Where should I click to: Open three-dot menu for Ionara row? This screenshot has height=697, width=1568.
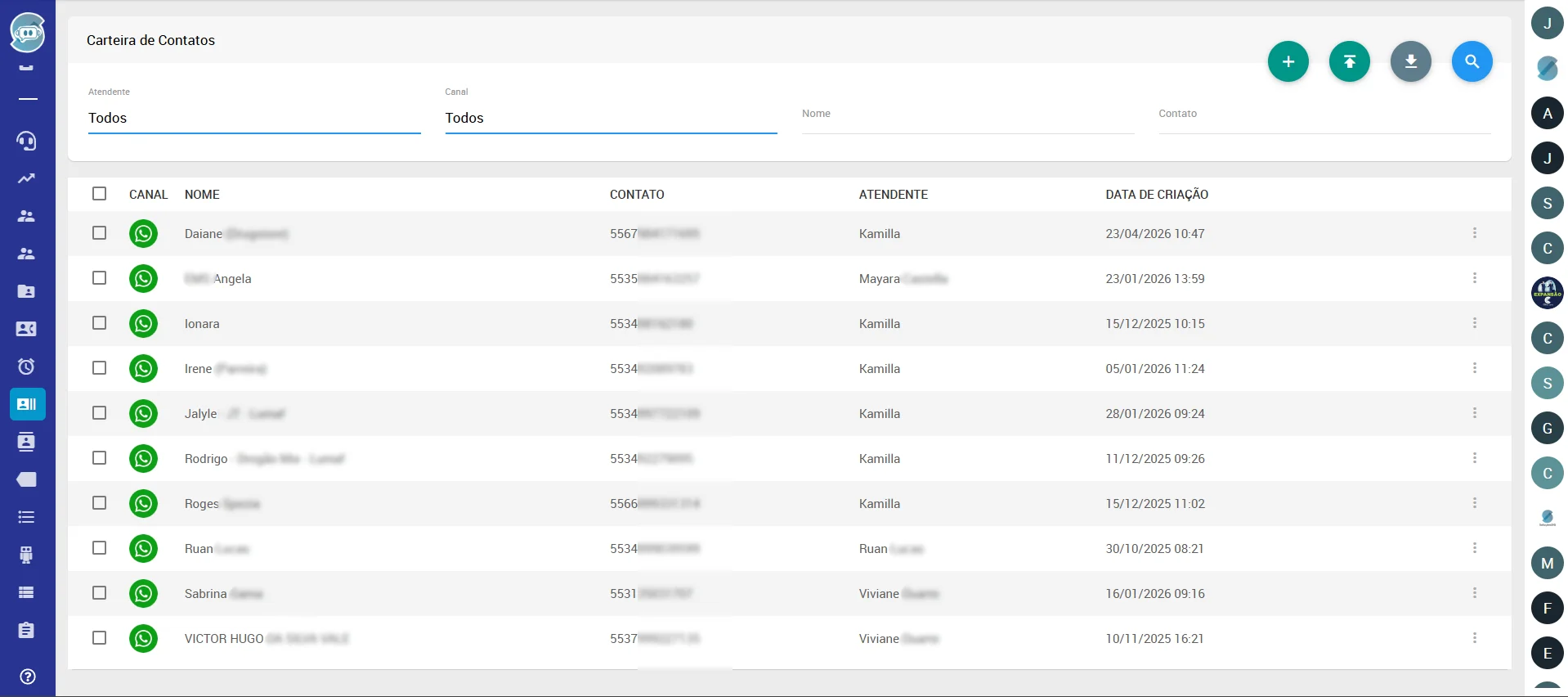pyautogui.click(x=1475, y=323)
